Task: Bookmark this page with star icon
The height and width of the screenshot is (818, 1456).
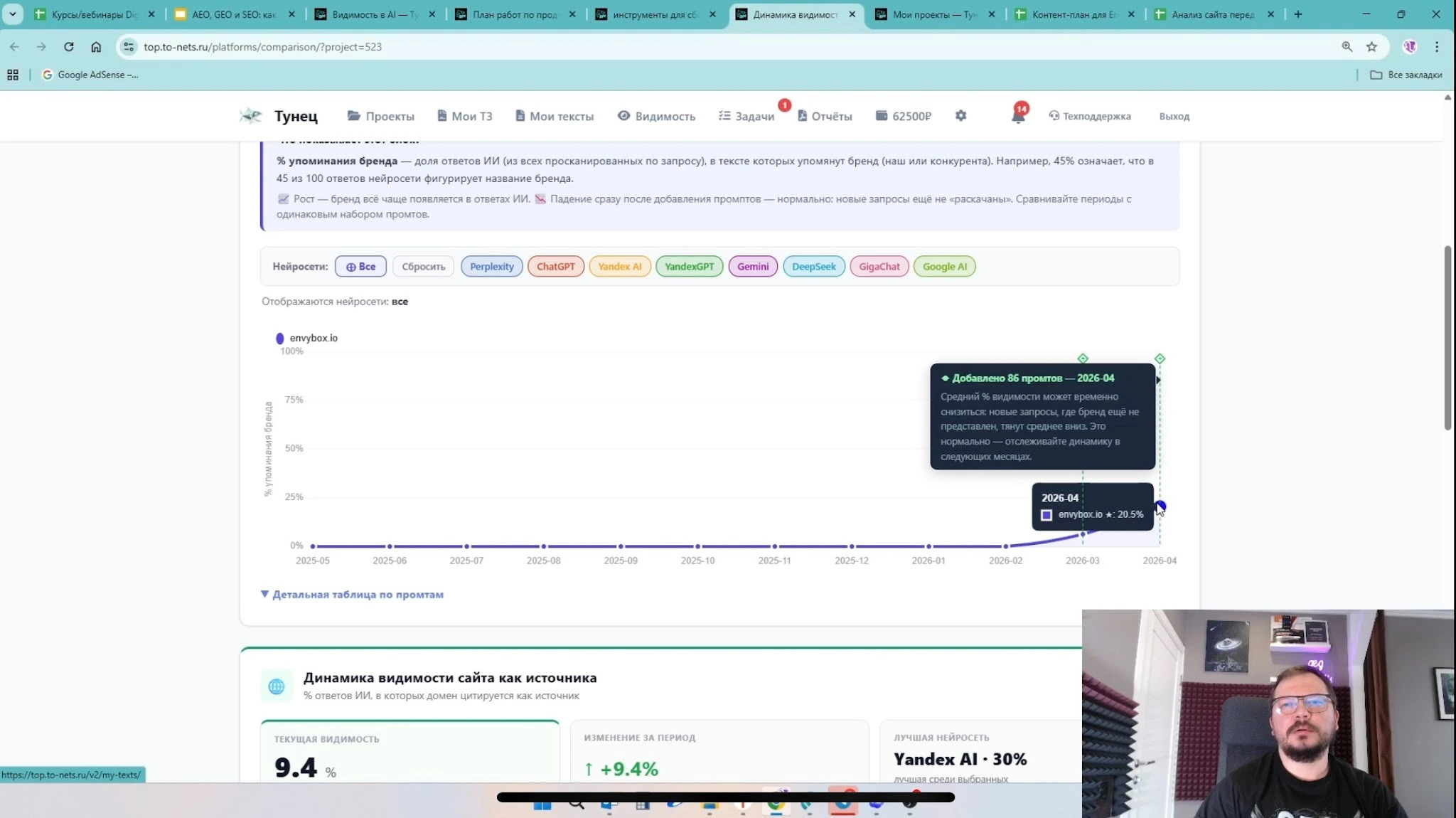Action: (1372, 47)
